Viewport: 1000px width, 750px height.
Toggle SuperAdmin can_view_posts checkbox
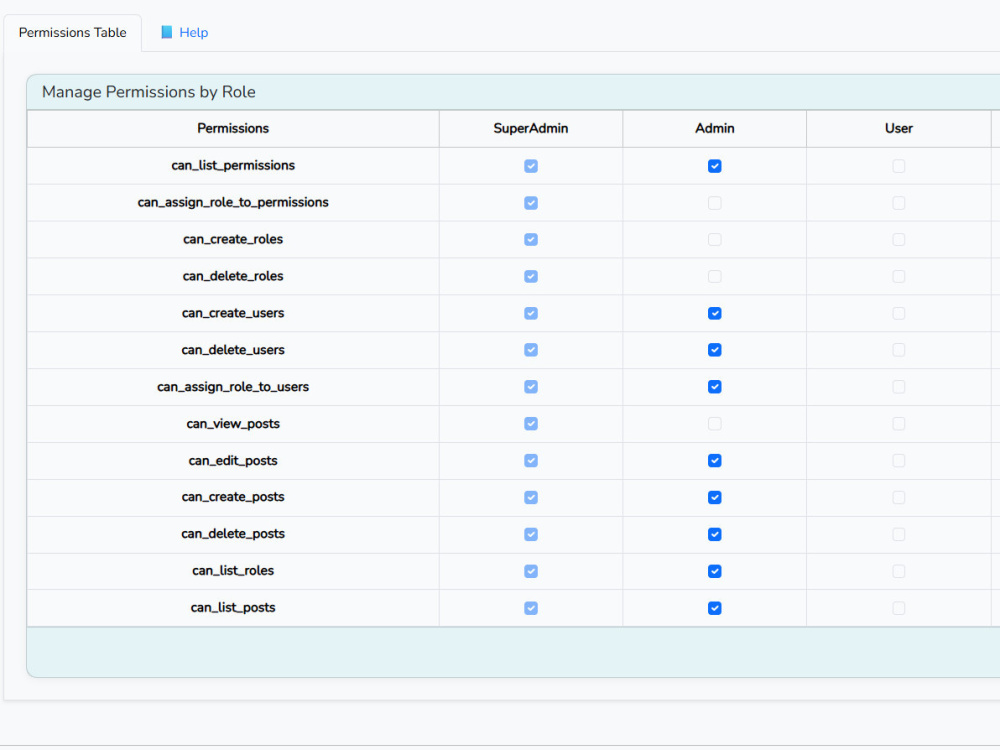(x=531, y=424)
